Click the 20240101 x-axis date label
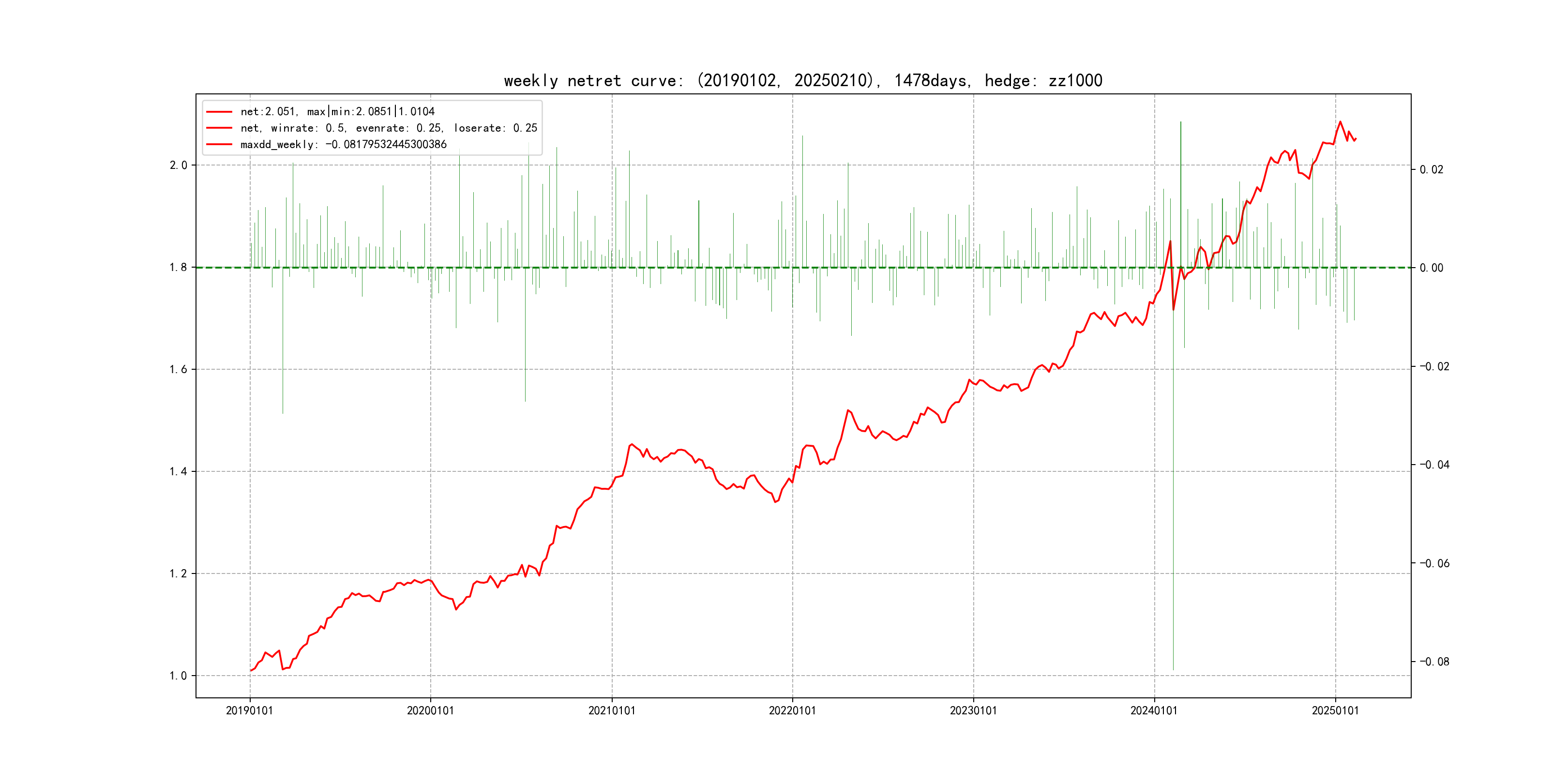The image size is (1568, 784). pos(1154,711)
